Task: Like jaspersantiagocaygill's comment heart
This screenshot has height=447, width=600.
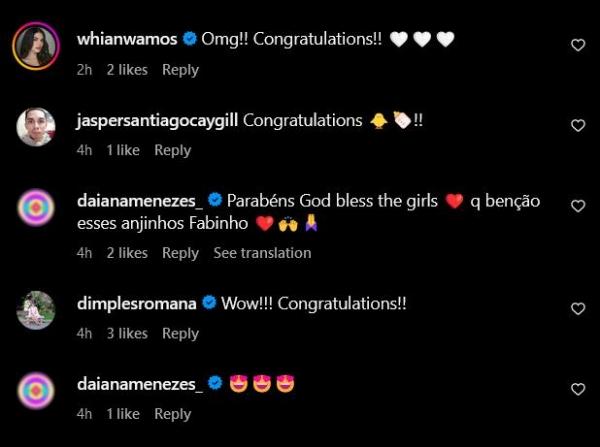Action: (578, 125)
